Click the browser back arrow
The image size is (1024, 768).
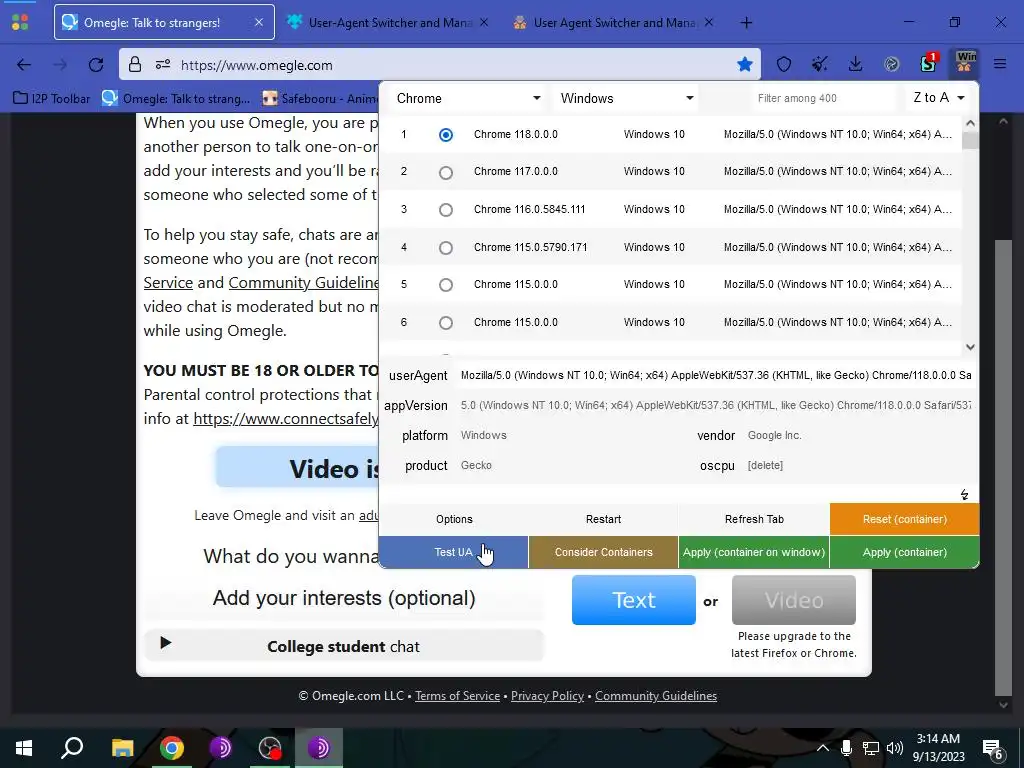click(24, 65)
